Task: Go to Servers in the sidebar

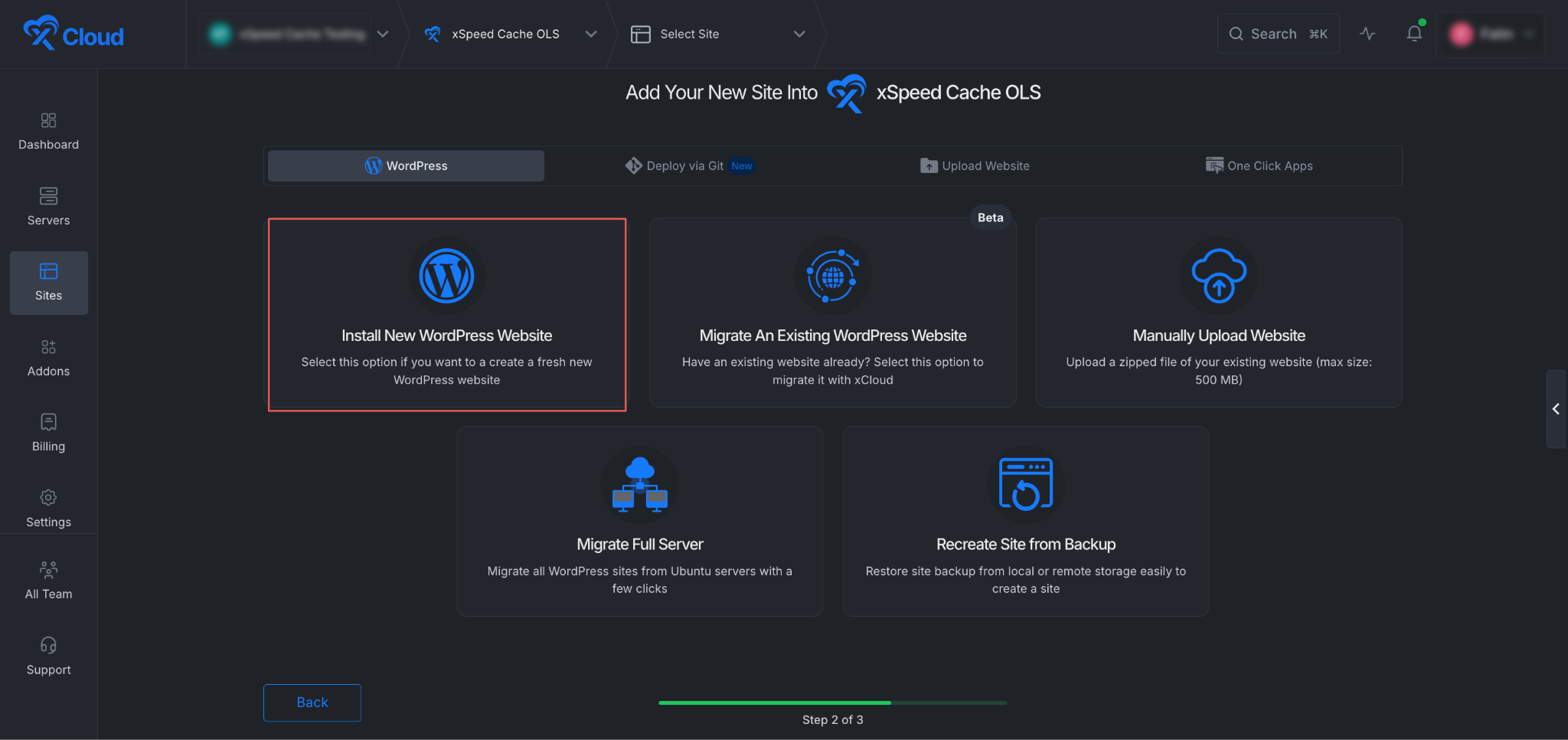Action: [x=48, y=207]
